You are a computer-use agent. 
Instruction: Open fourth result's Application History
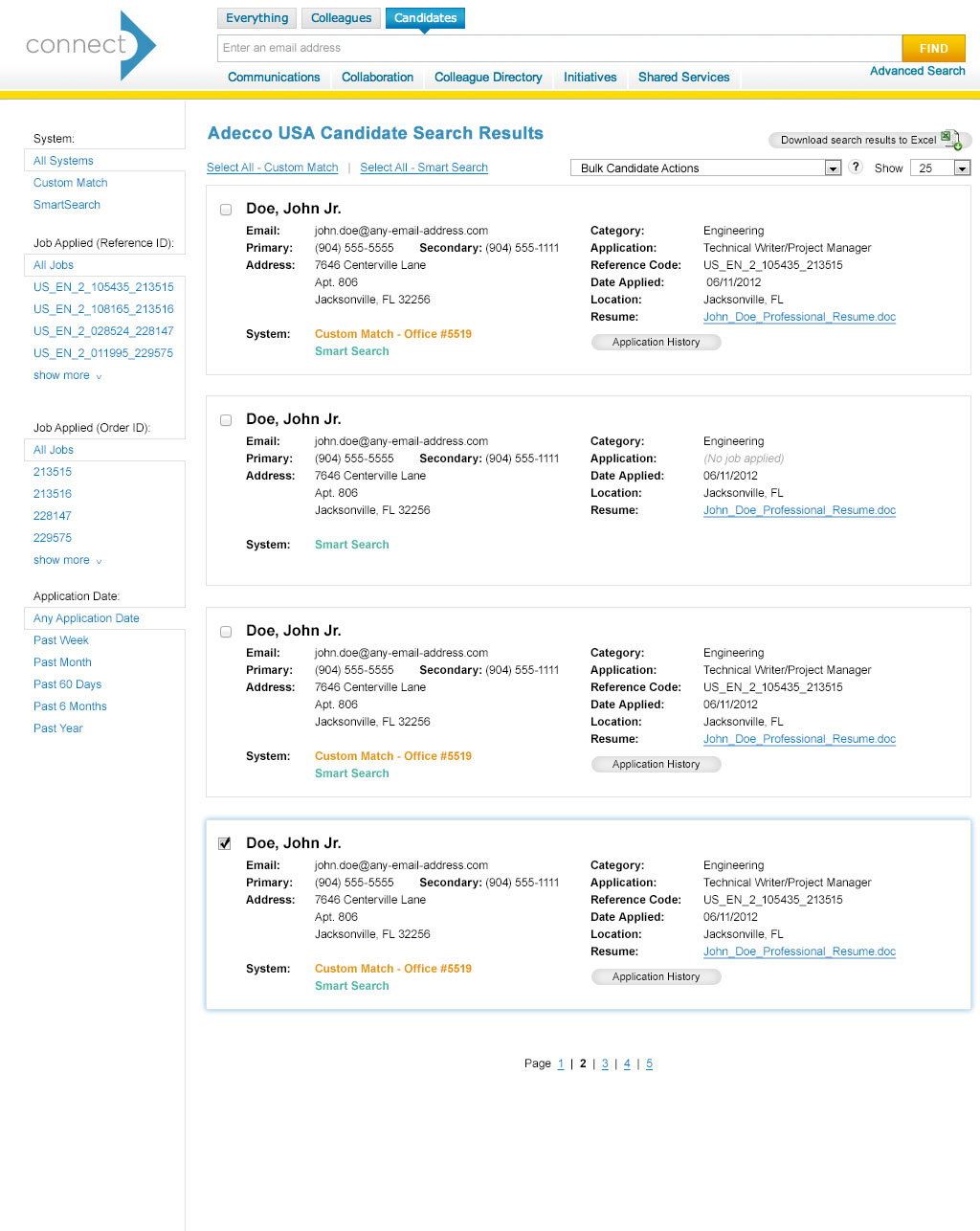pos(657,976)
